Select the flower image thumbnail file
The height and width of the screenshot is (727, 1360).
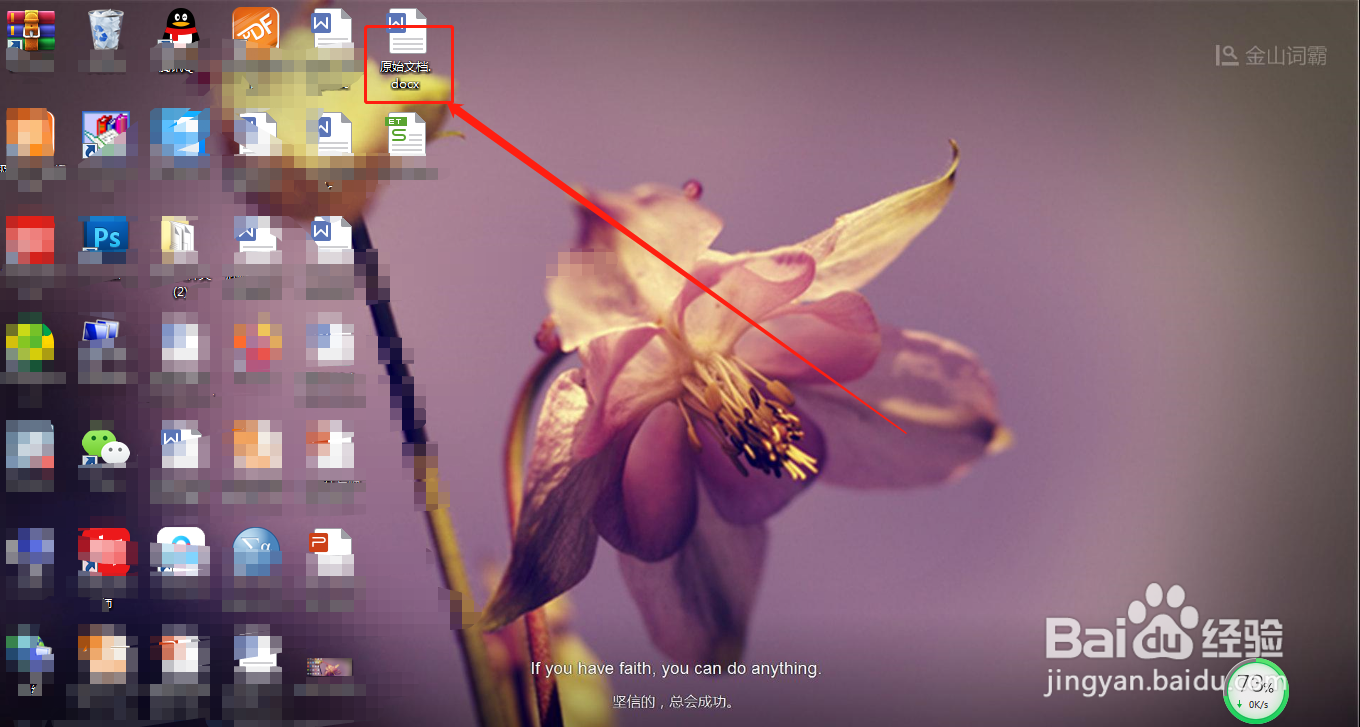tap(330, 666)
